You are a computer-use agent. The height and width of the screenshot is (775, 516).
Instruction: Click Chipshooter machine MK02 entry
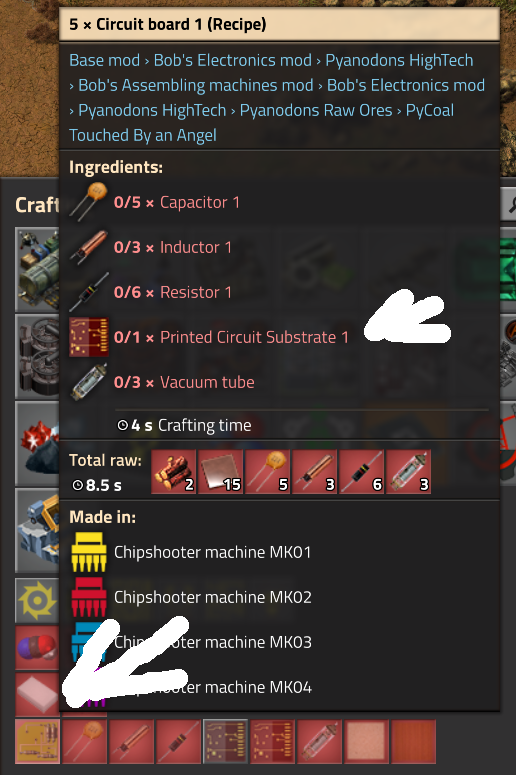(x=191, y=597)
